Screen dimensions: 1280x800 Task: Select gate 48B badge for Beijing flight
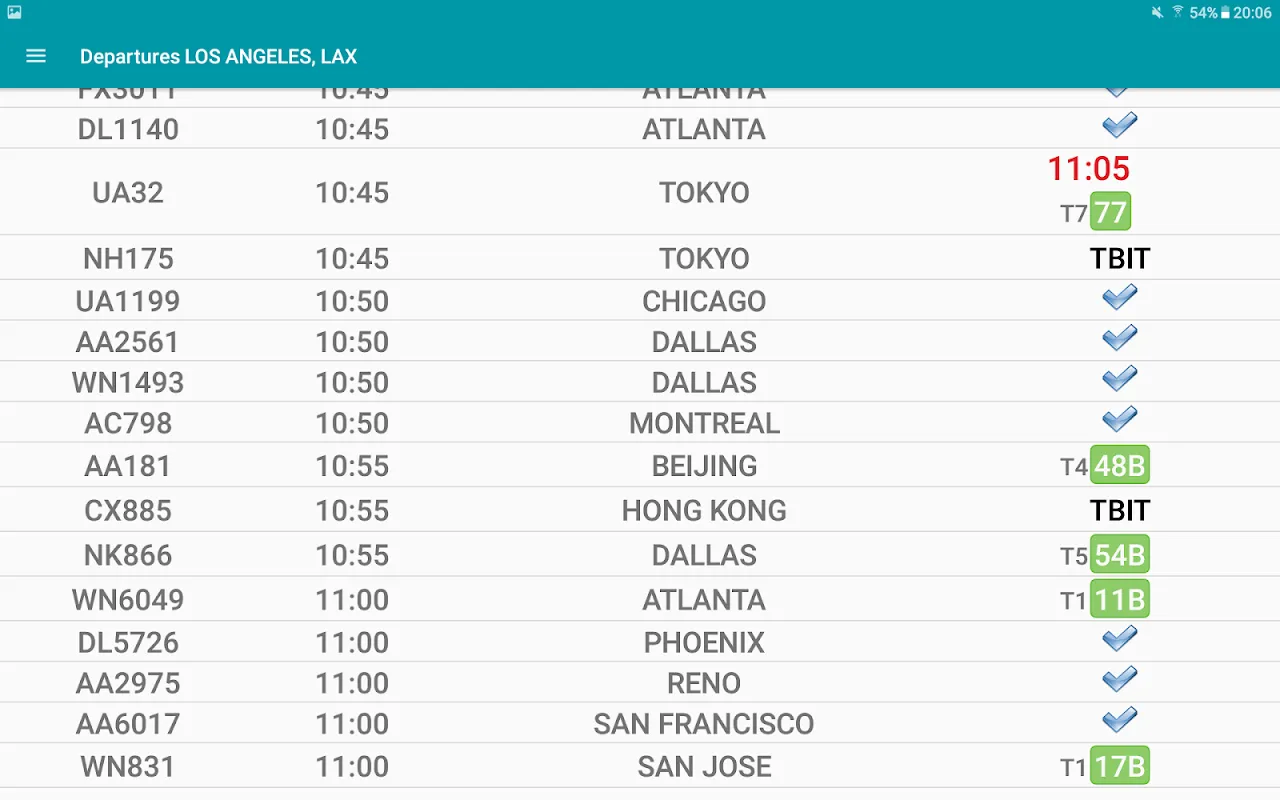pyautogui.click(x=1119, y=466)
